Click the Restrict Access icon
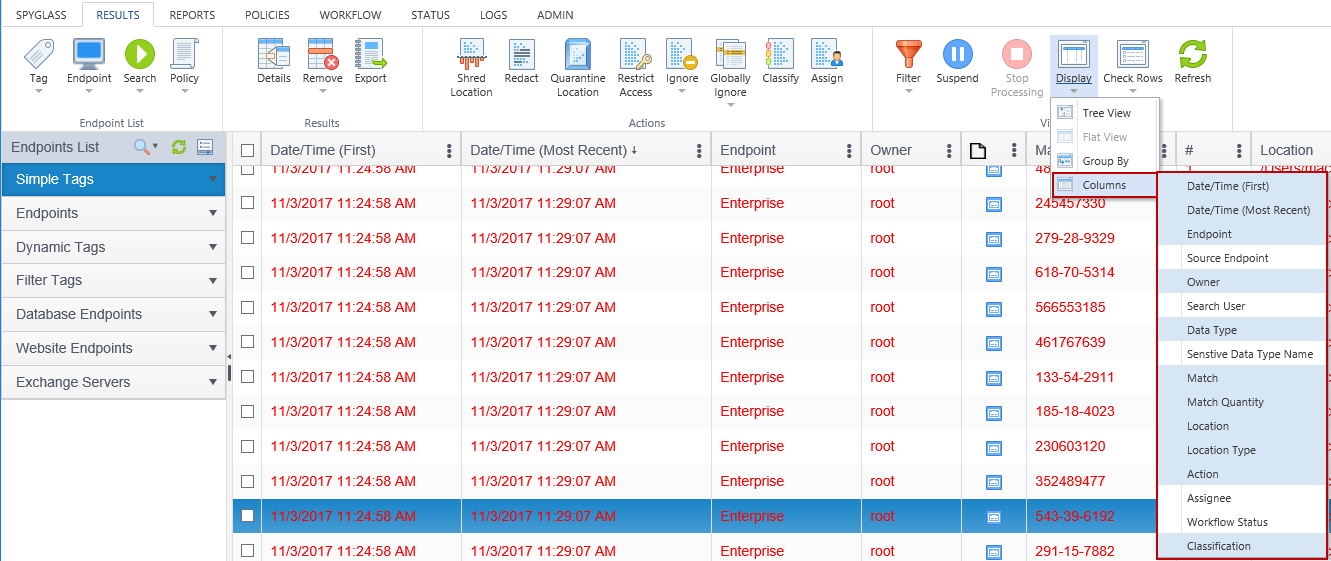 pyautogui.click(x=635, y=54)
